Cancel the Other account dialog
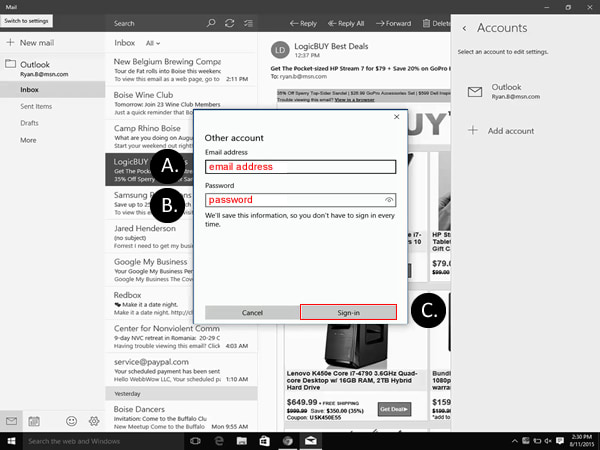 click(251, 312)
